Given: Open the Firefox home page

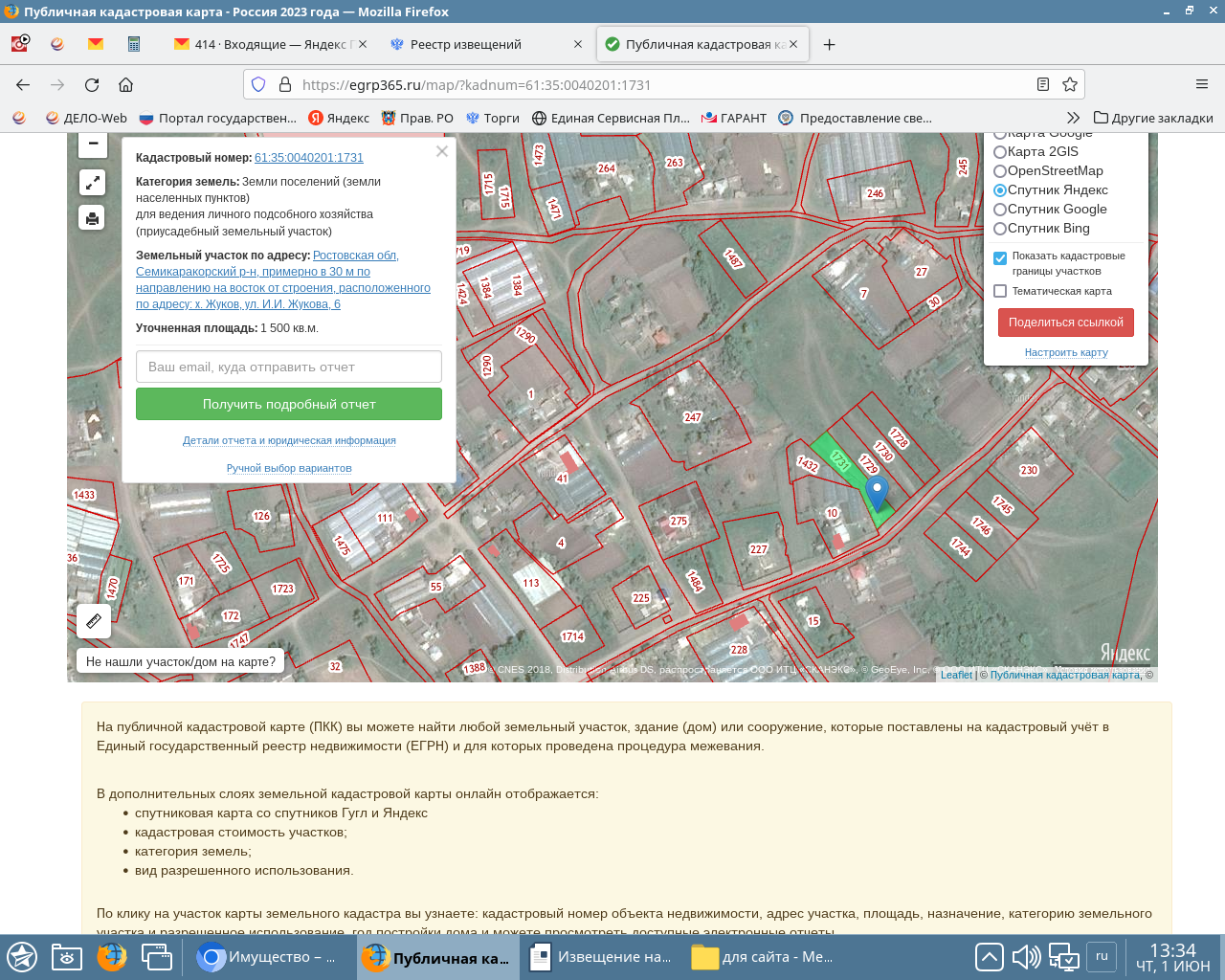Looking at the screenshot, I should coord(125,84).
